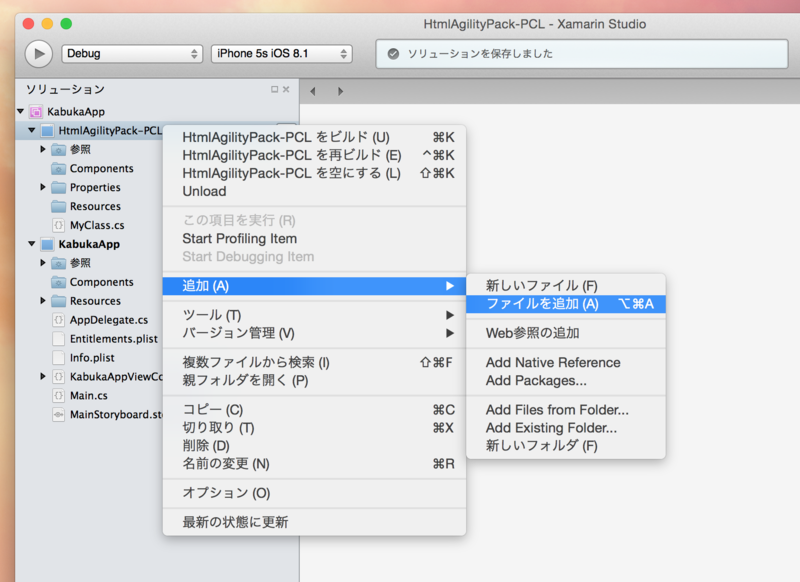Viewport: 800px width, 582px height.
Task: Choose Unload from context menu
Action: (314, 191)
